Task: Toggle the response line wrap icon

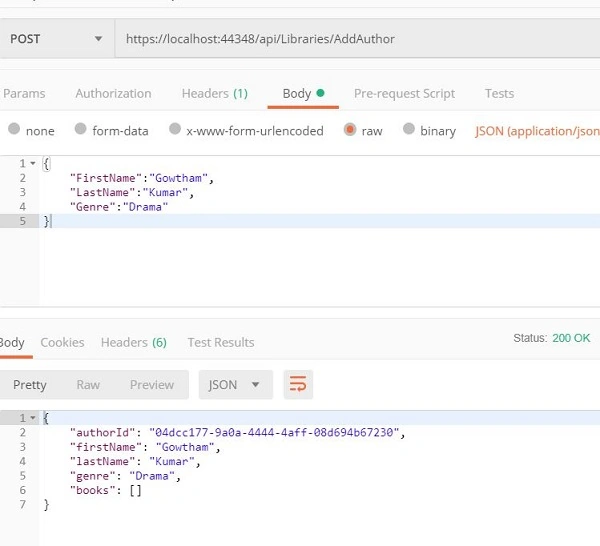Action: point(298,384)
